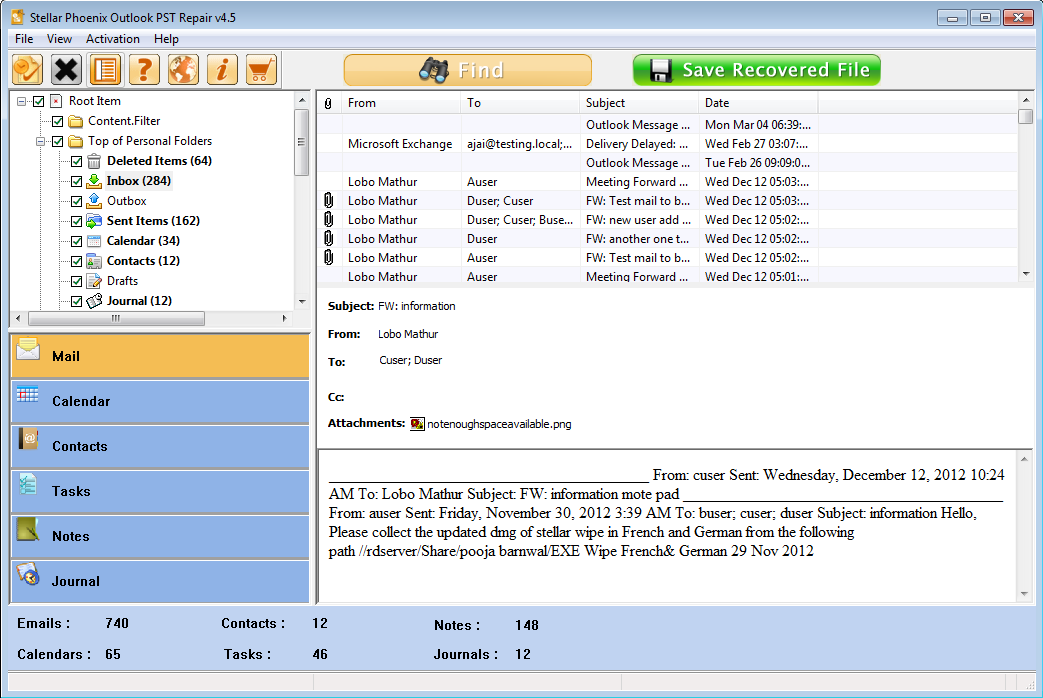Select the Help question mark toolbar icon
Image resolution: width=1043 pixels, height=698 pixels.
[143, 69]
